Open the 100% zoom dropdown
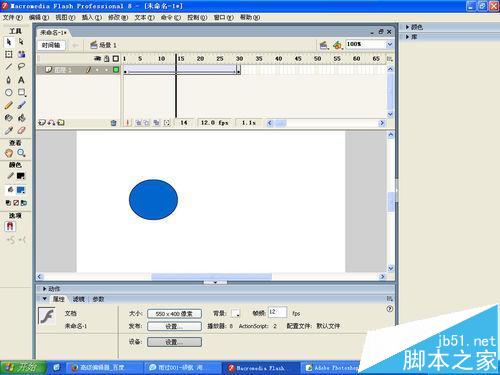500x375 pixels. click(x=389, y=44)
